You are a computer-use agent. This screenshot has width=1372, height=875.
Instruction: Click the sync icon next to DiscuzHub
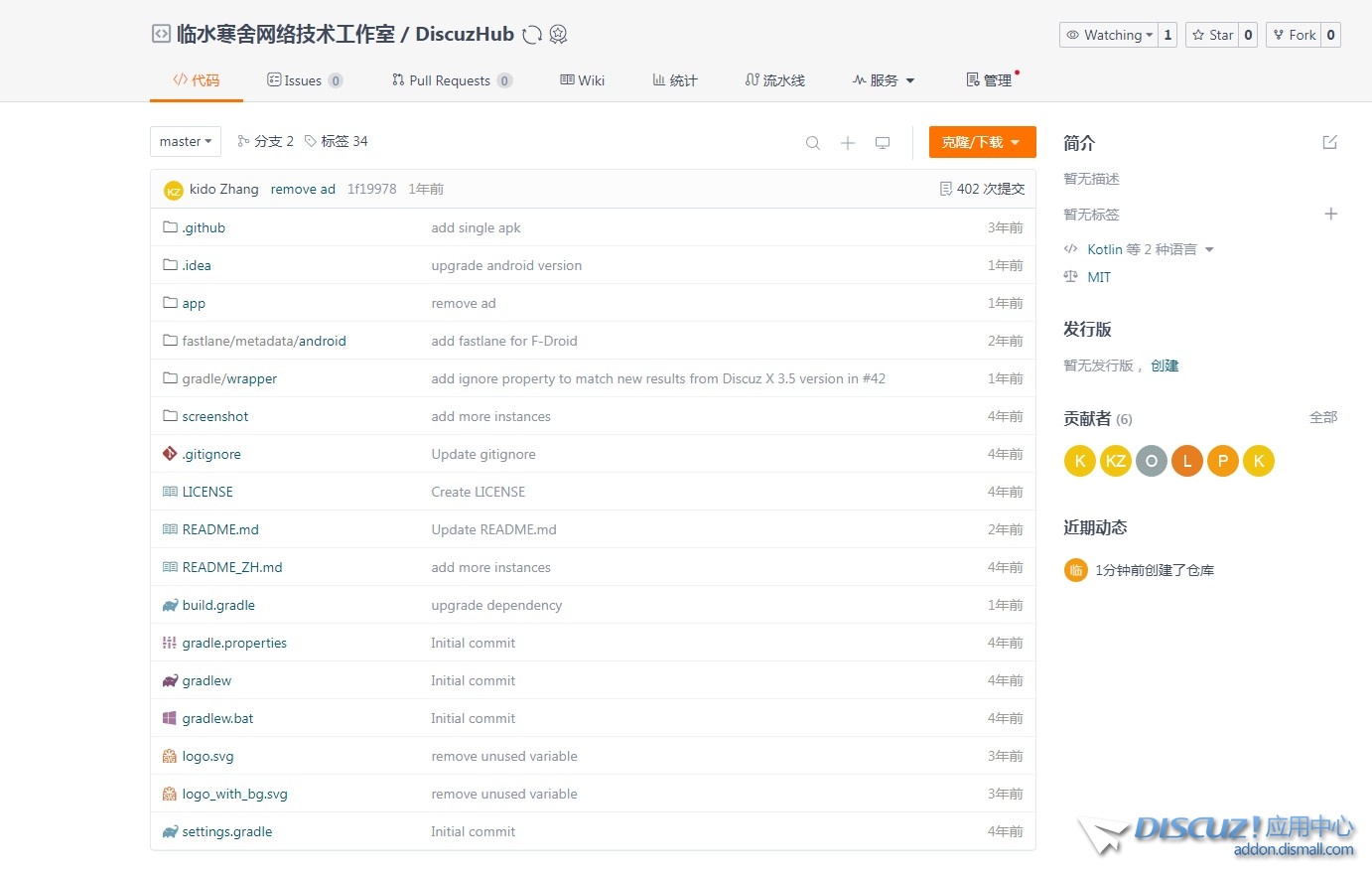532,35
